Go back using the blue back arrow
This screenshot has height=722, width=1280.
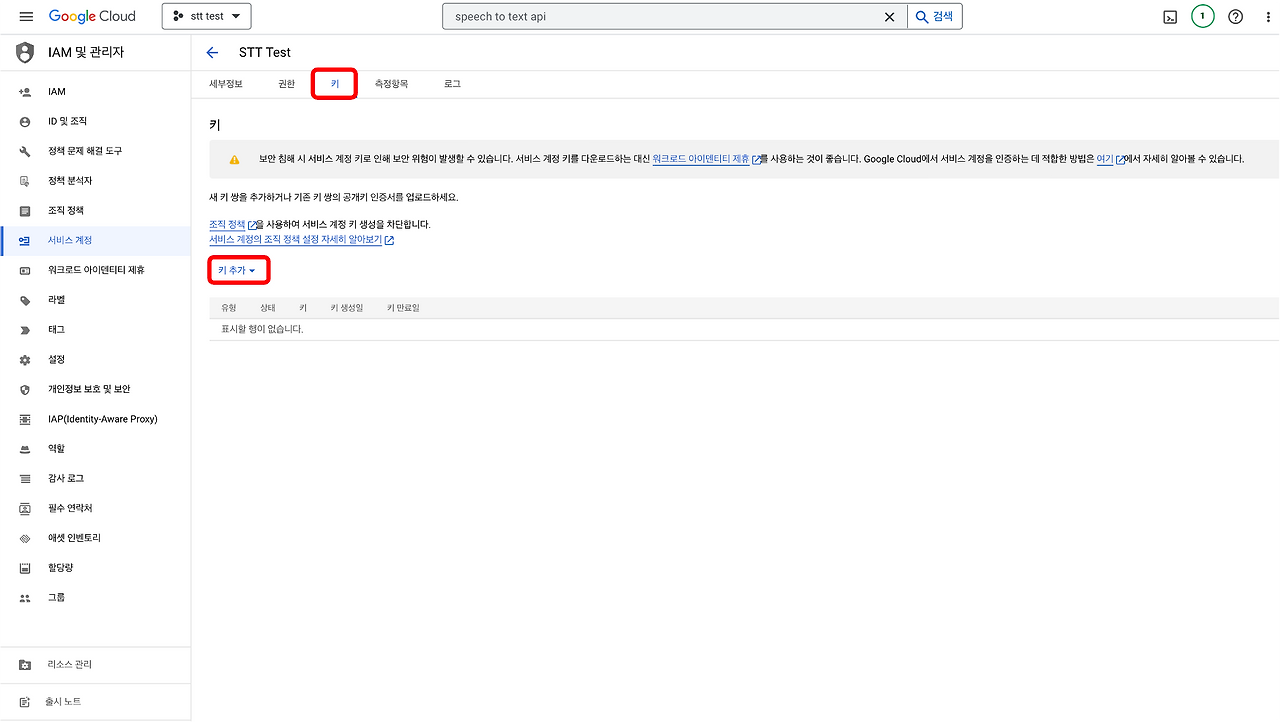pyautogui.click(x=212, y=52)
